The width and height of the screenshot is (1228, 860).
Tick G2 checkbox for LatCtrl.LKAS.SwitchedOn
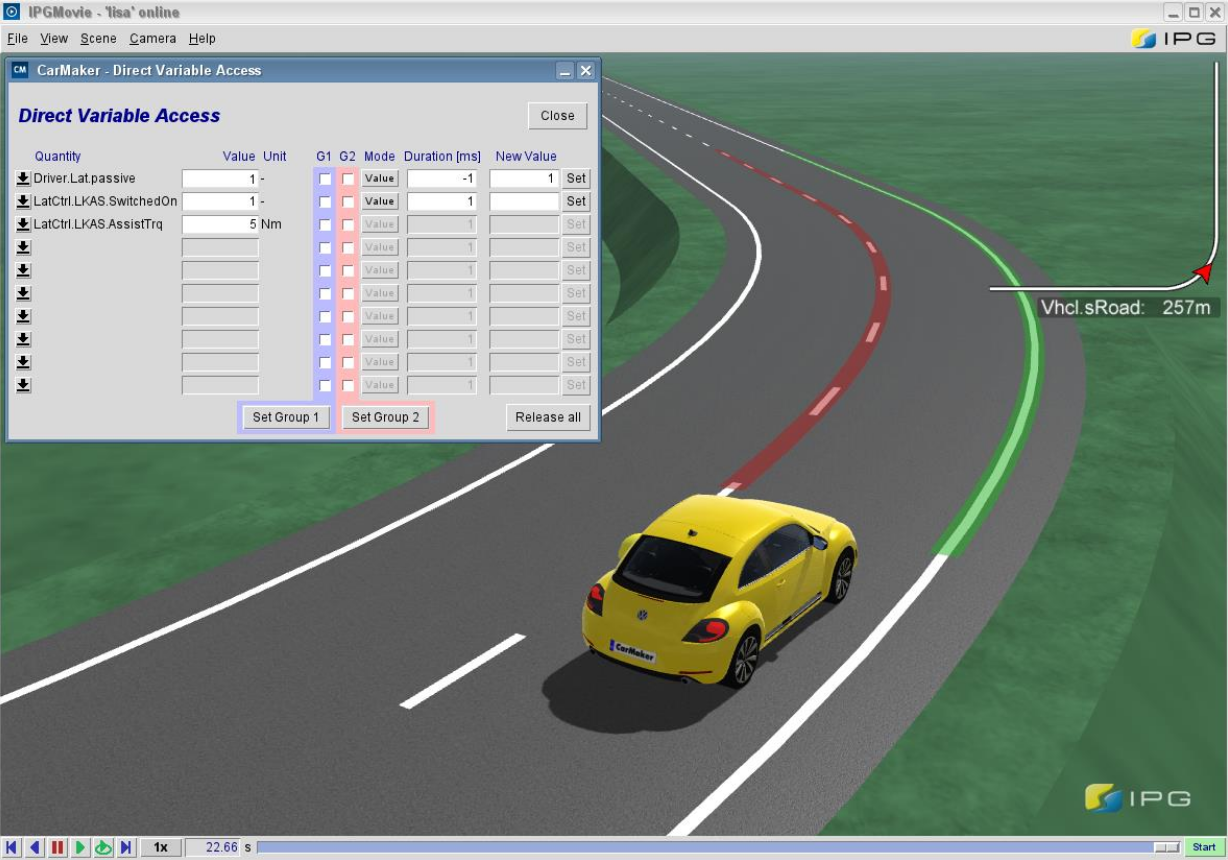click(x=348, y=202)
